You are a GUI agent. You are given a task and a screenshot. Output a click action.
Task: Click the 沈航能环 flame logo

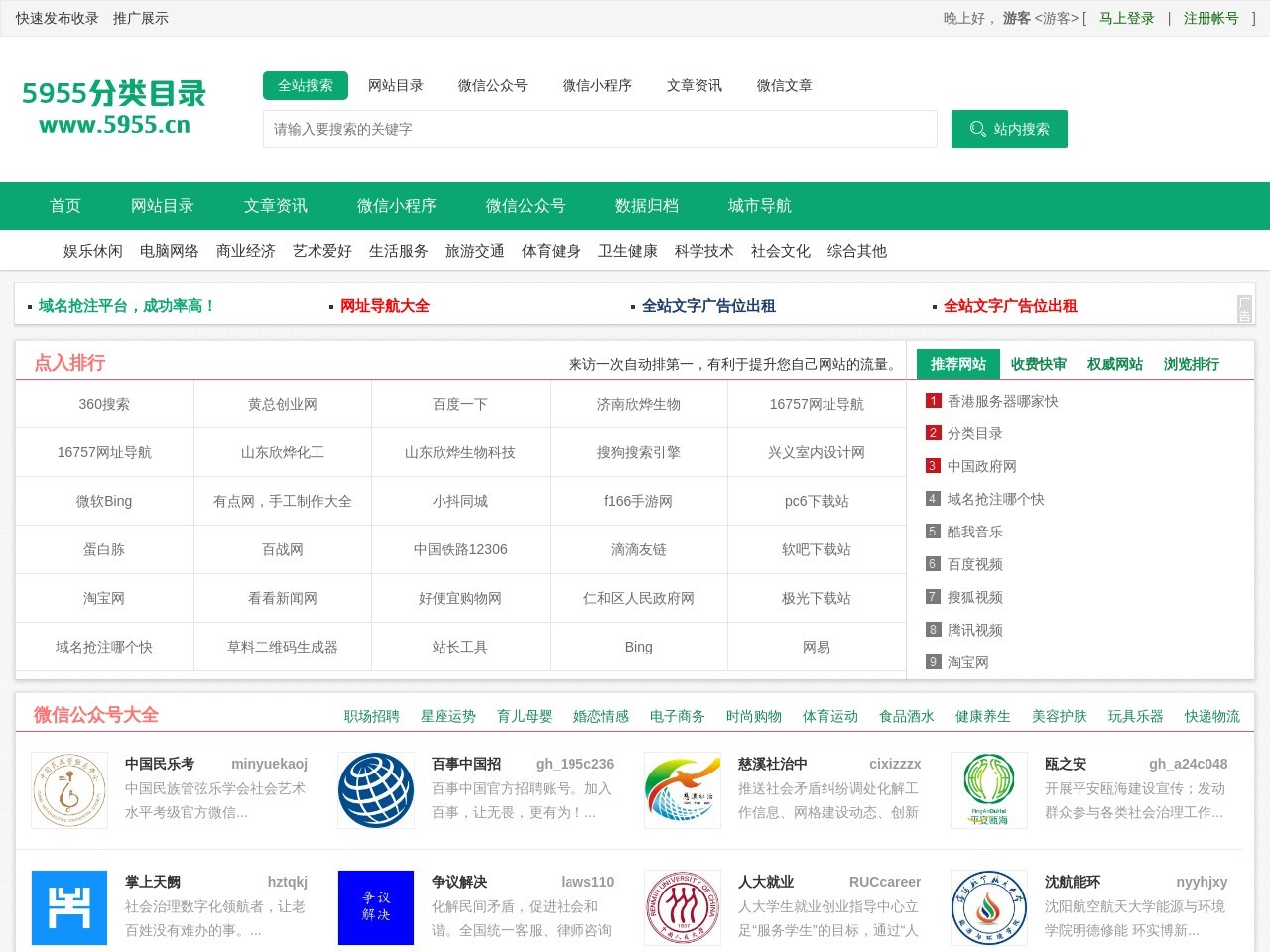point(988,906)
